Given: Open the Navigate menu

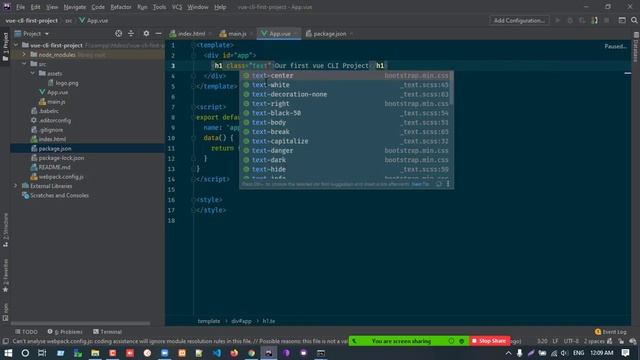Looking at the screenshot, I should (75, 7).
